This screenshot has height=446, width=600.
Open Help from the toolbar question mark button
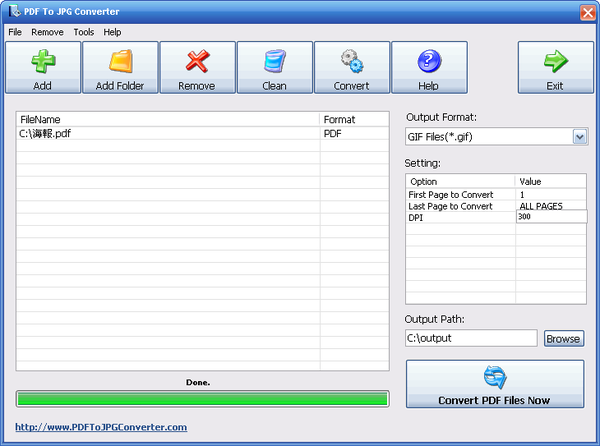[x=429, y=67]
